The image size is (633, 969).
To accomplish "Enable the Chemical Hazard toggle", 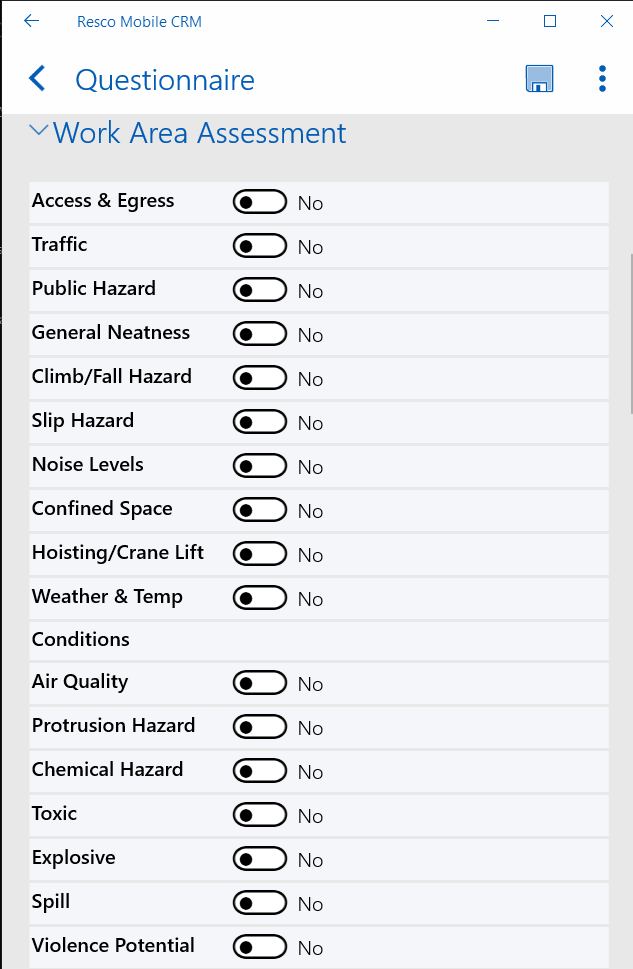I will tap(260, 771).
